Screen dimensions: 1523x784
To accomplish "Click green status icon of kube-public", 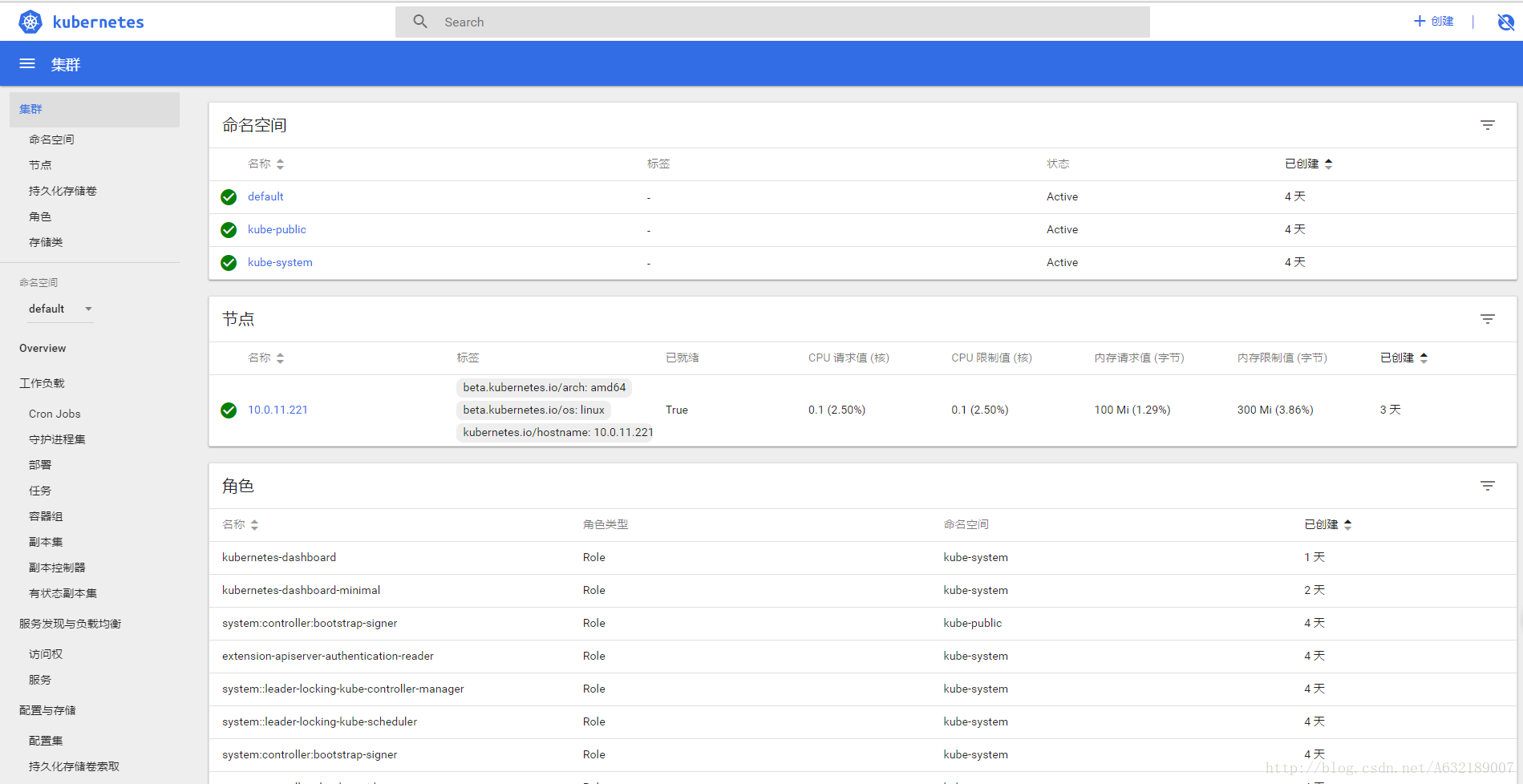I will 229,230.
